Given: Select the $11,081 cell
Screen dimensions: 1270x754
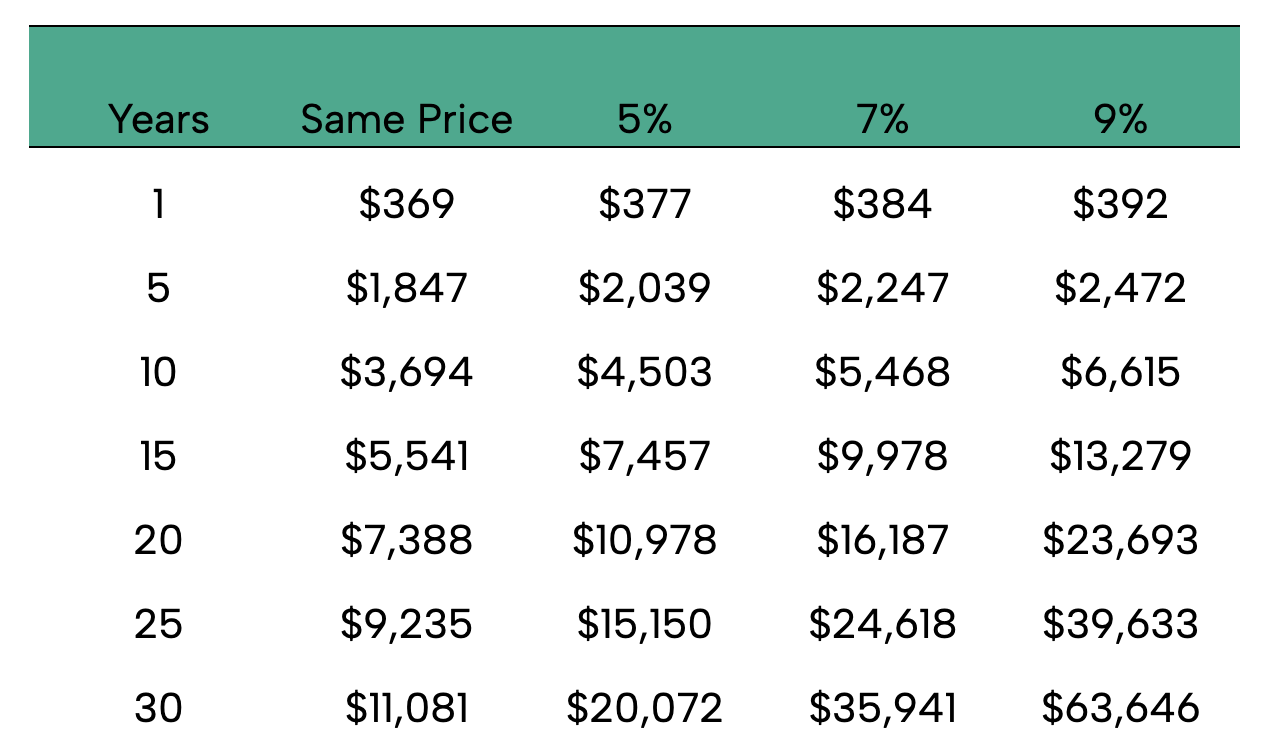Looking at the screenshot, I should click(x=406, y=708).
